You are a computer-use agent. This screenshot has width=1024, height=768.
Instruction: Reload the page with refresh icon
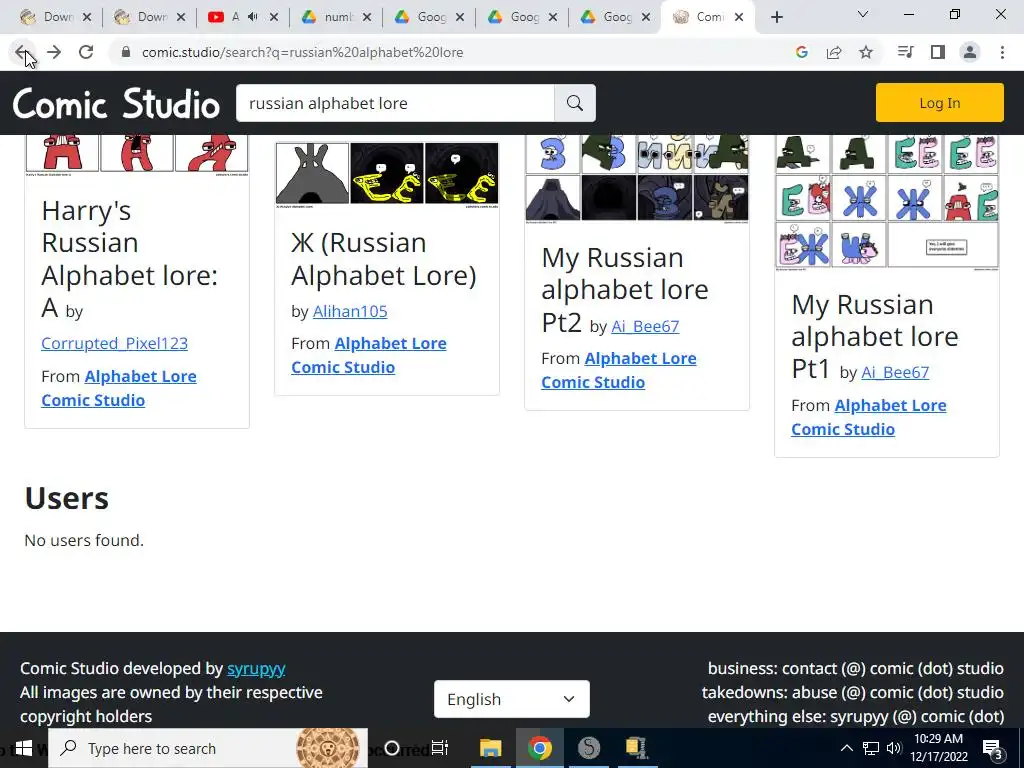coord(86,52)
